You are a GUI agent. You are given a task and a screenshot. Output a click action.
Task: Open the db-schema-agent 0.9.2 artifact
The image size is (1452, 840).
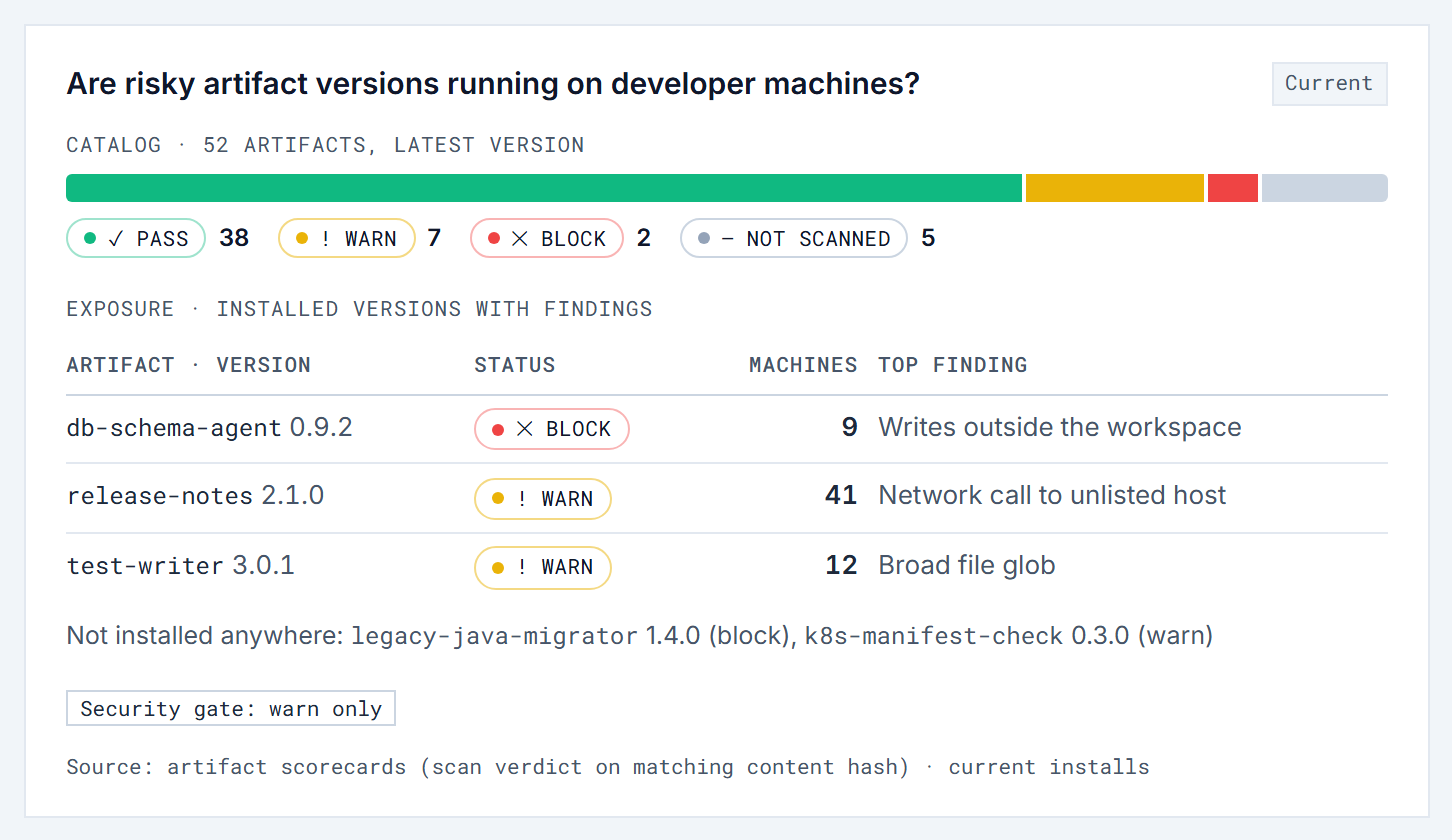tap(210, 428)
